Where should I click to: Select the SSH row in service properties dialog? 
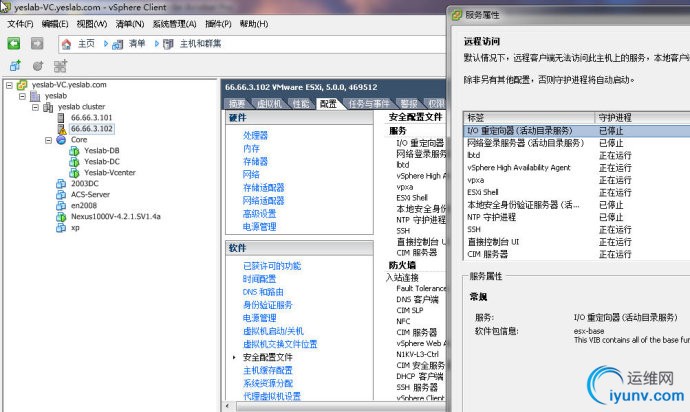click(x=576, y=229)
